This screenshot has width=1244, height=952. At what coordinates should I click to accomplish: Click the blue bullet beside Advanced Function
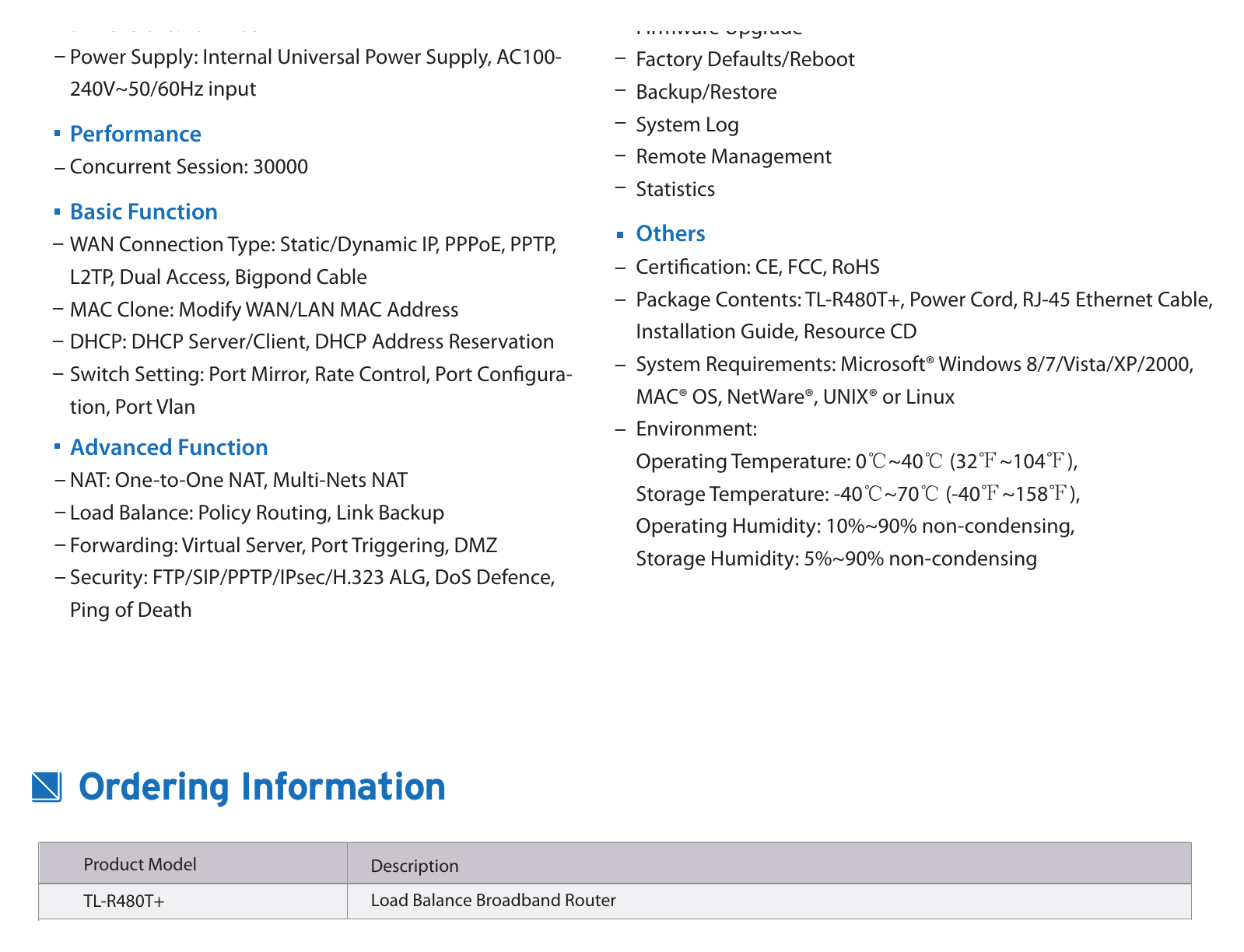[57, 446]
